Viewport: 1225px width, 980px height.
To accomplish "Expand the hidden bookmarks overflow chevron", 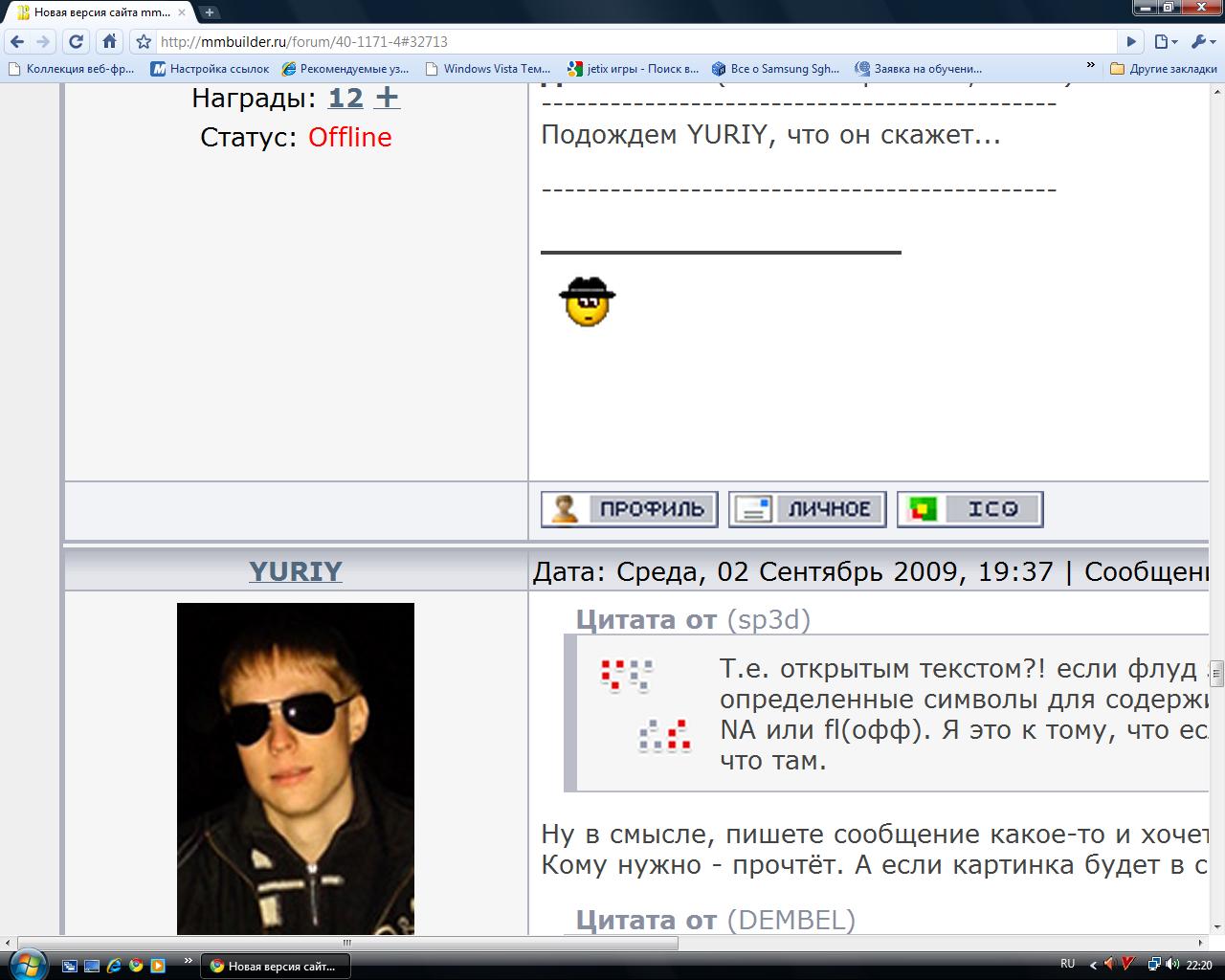I will tap(1091, 67).
